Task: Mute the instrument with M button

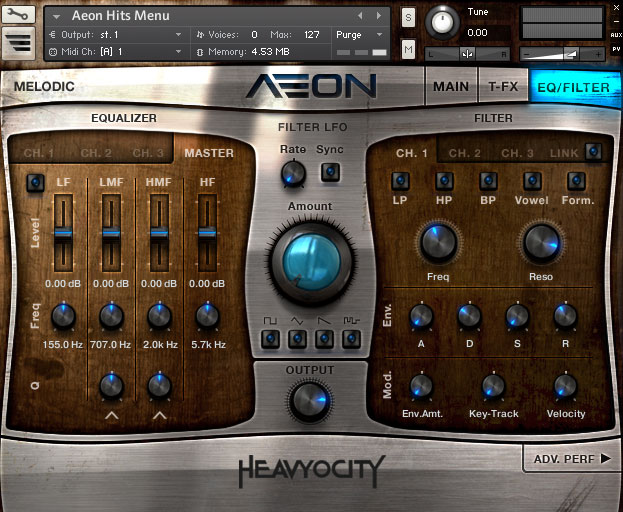Action: (408, 50)
